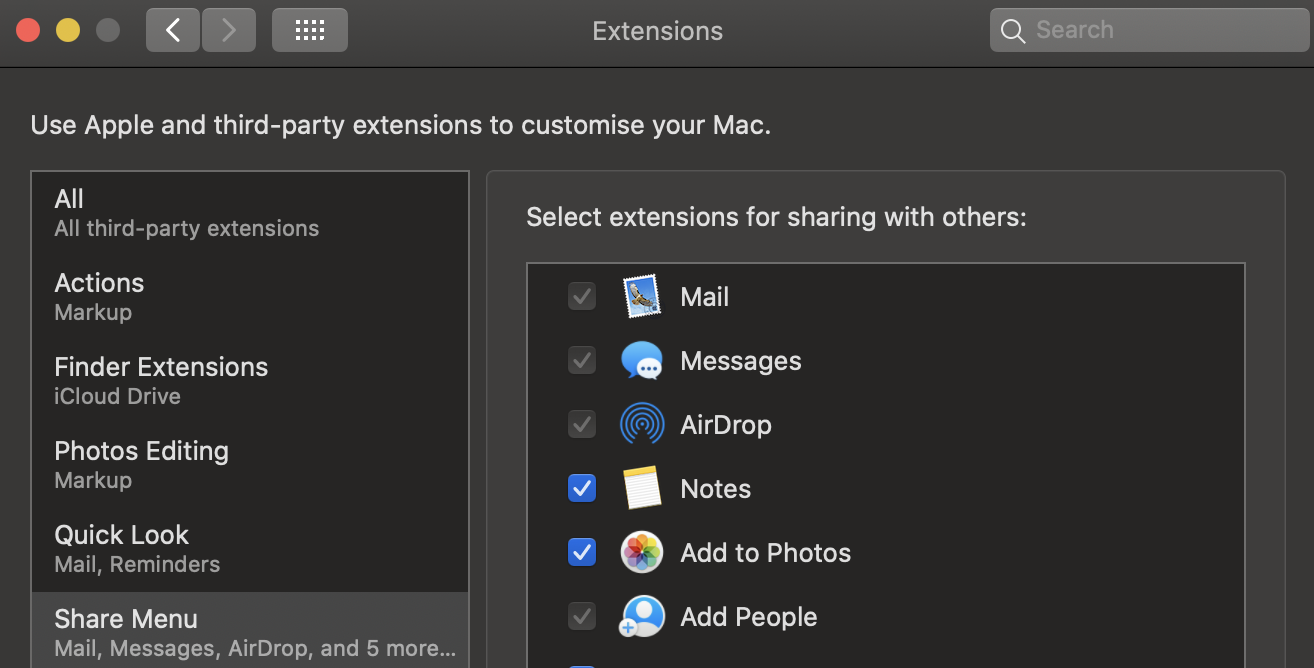The height and width of the screenshot is (668, 1314).
Task: Click the Messages speech bubble icon
Action: pos(642,361)
